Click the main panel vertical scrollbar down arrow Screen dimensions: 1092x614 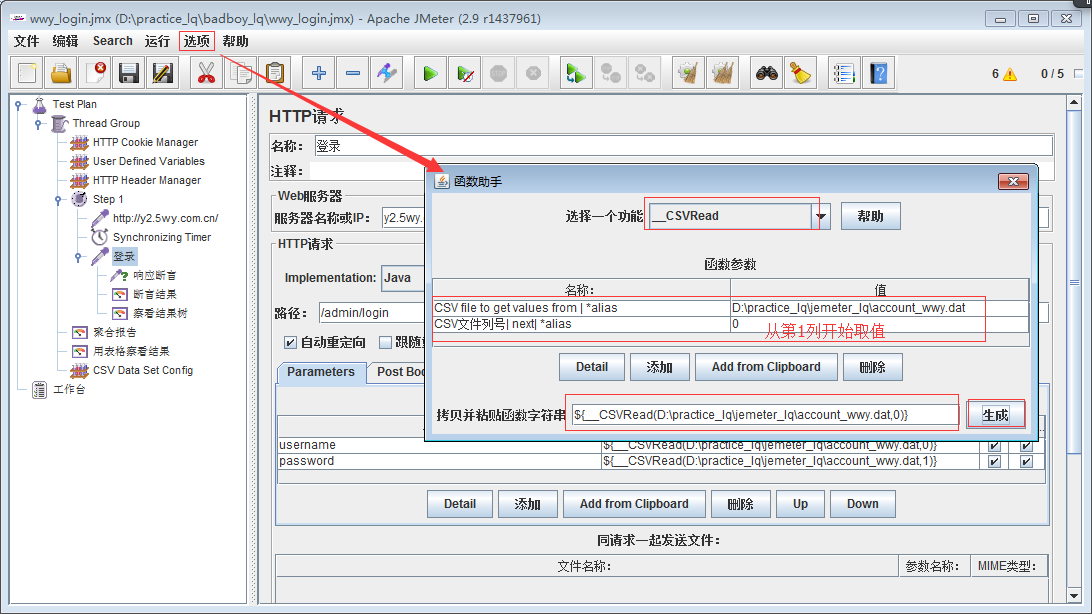tap(1074, 596)
